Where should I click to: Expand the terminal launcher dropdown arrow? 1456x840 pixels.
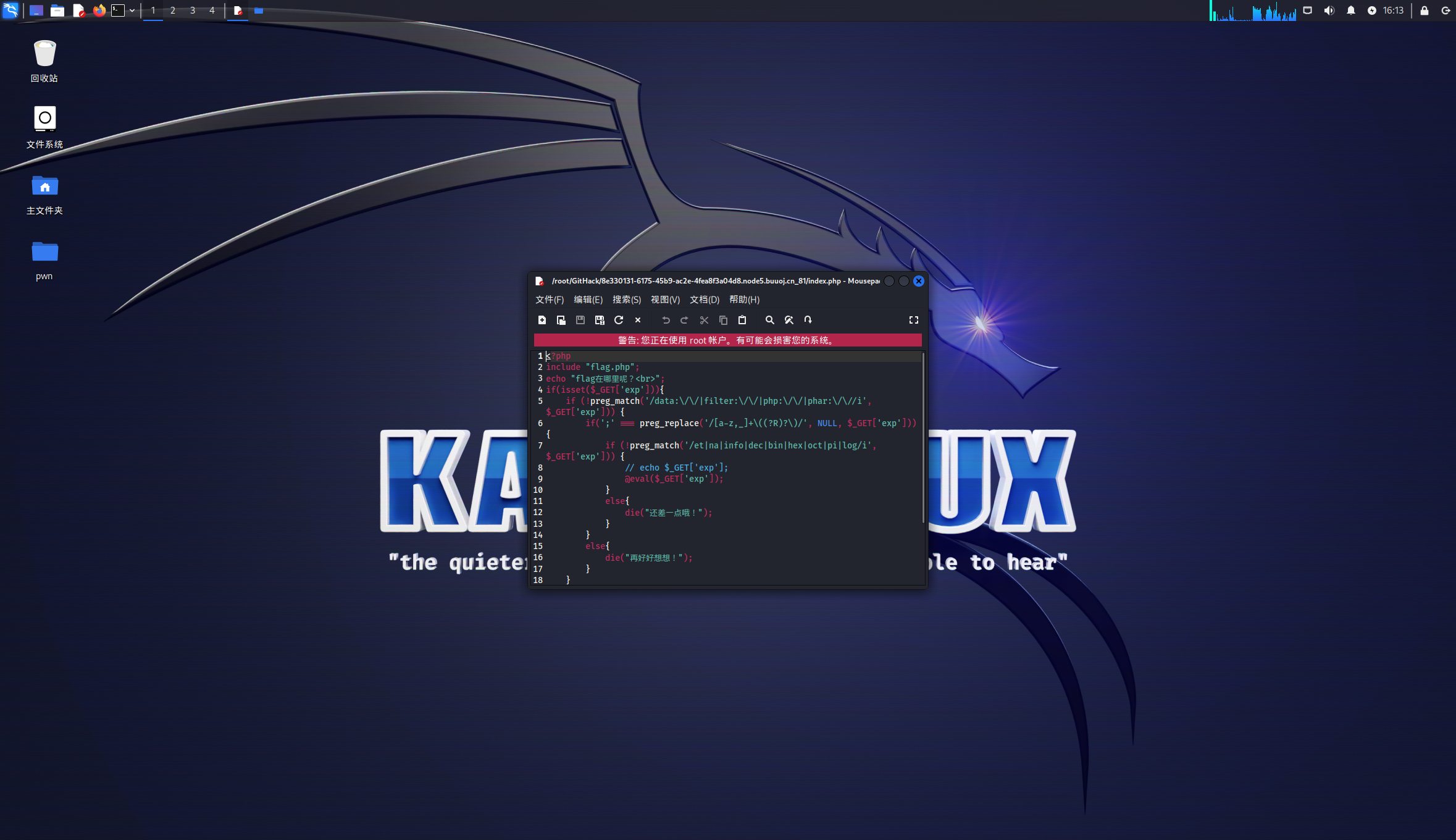(132, 10)
